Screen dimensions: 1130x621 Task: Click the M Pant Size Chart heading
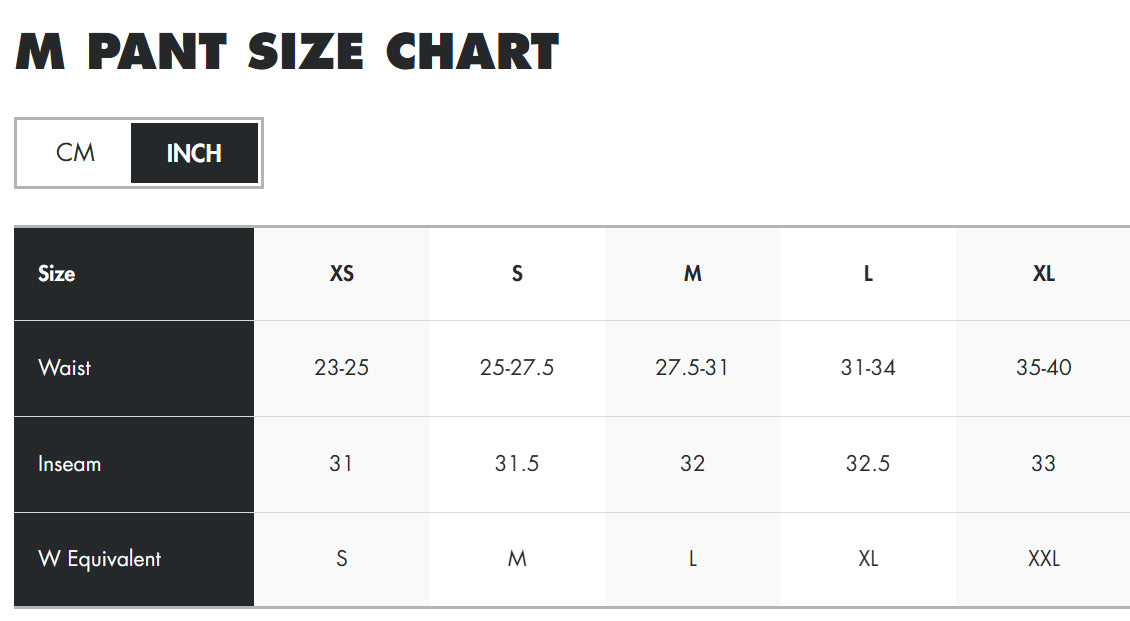click(288, 52)
